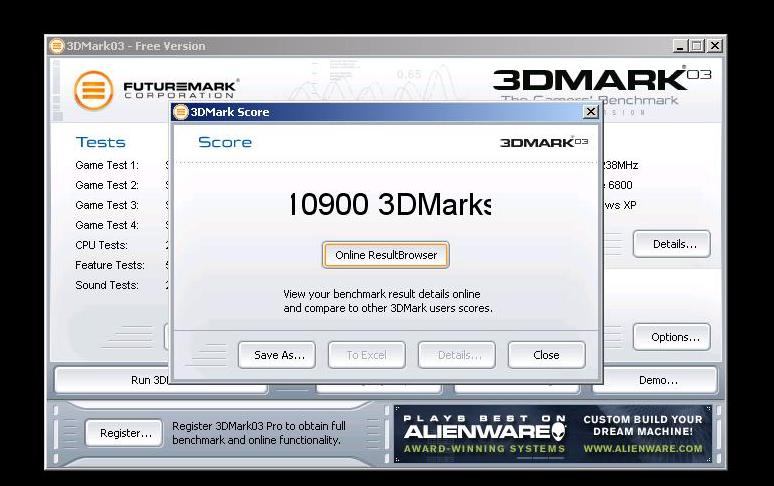Click the Online ResultBrowser button
Image resolution: width=774 pixels, height=486 pixels.
[x=386, y=255]
